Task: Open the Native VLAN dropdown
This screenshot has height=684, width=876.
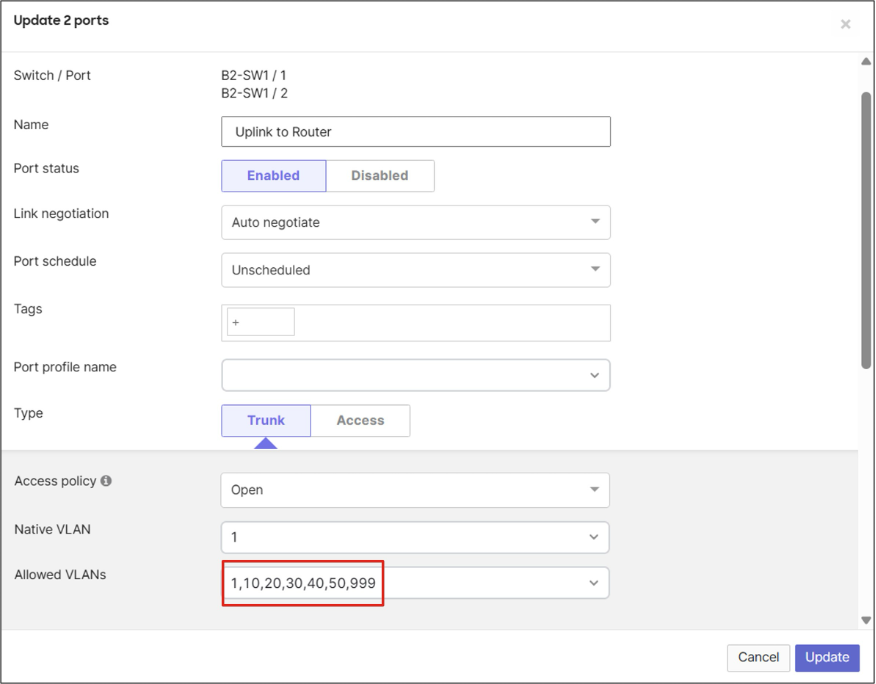Action: (415, 537)
